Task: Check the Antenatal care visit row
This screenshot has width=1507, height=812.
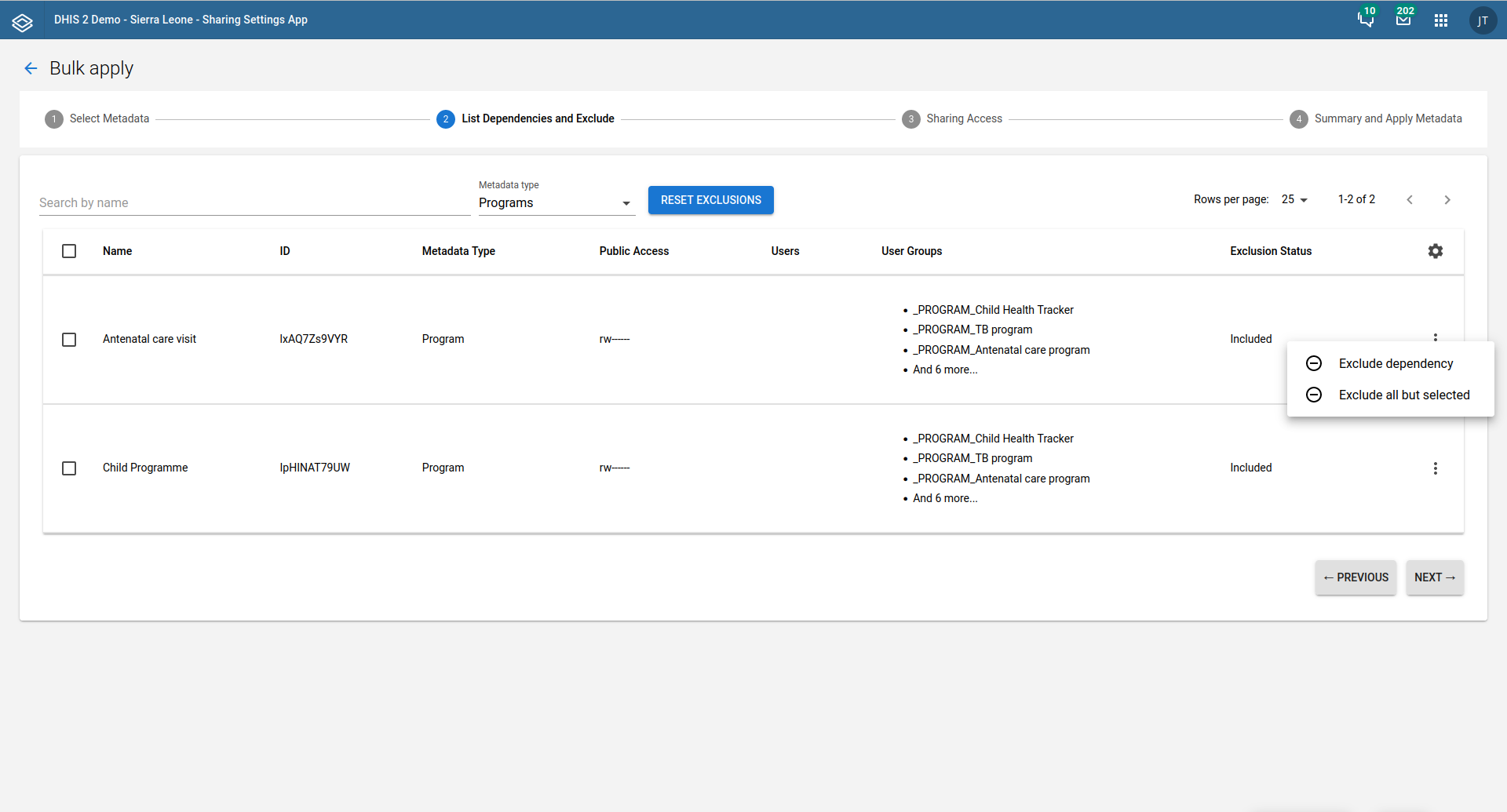Action: pos(69,340)
